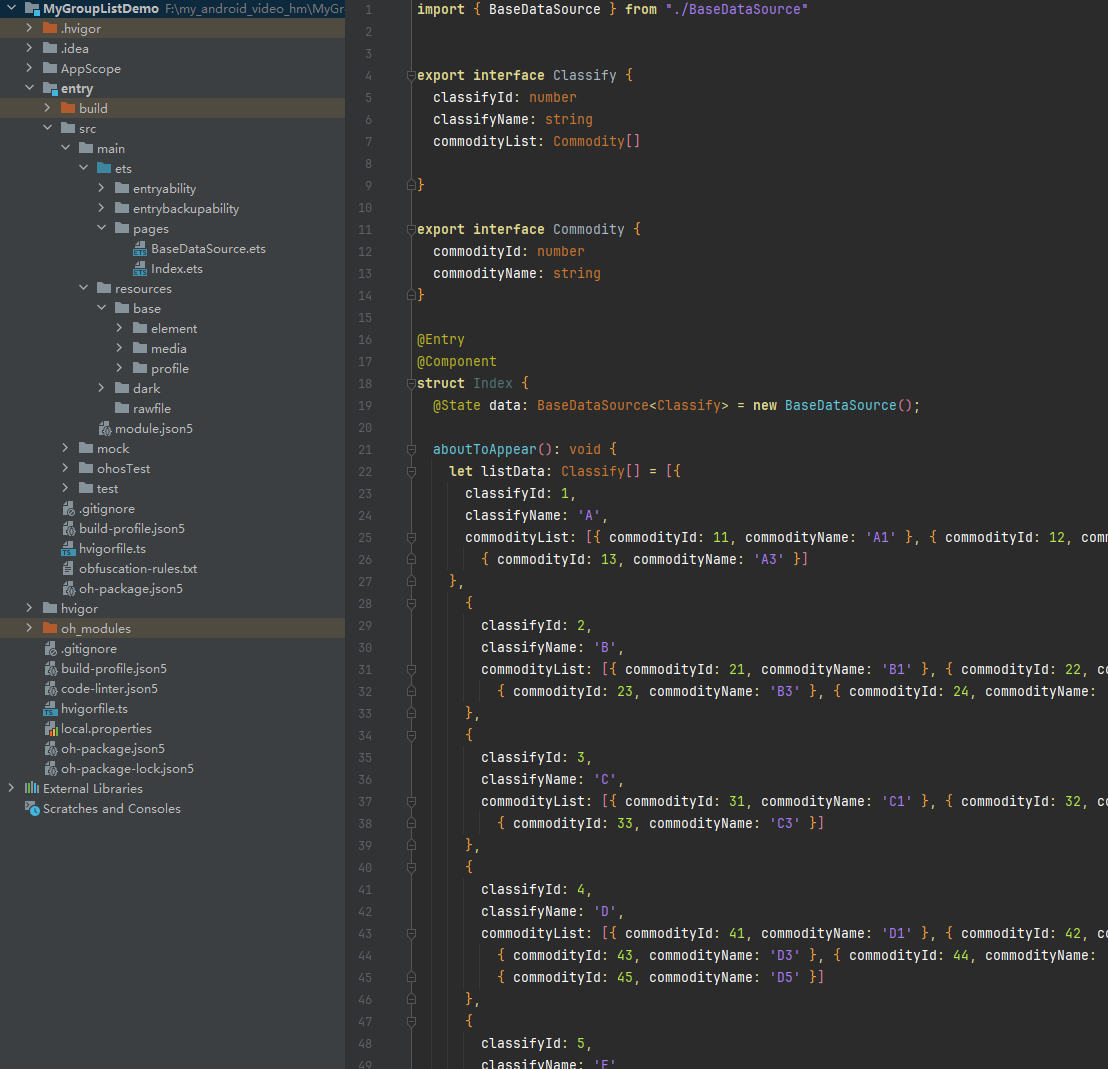Click the @Component decorator
The width and height of the screenshot is (1108, 1069).
pos(456,361)
